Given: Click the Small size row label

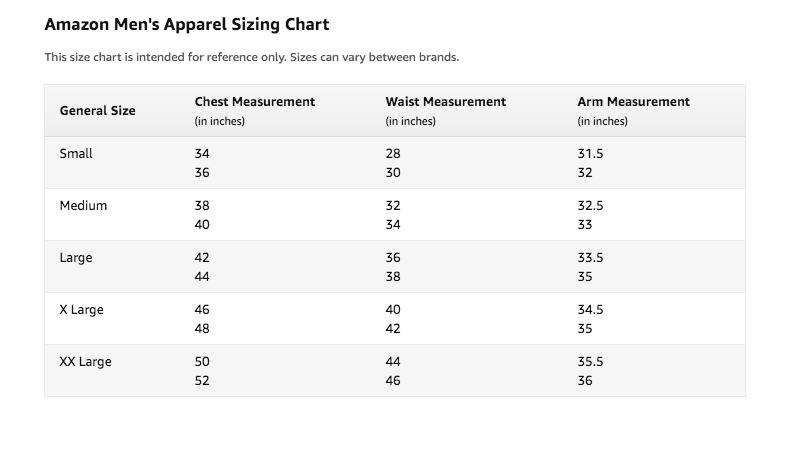Looking at the screenshot, I should point(76,154).
